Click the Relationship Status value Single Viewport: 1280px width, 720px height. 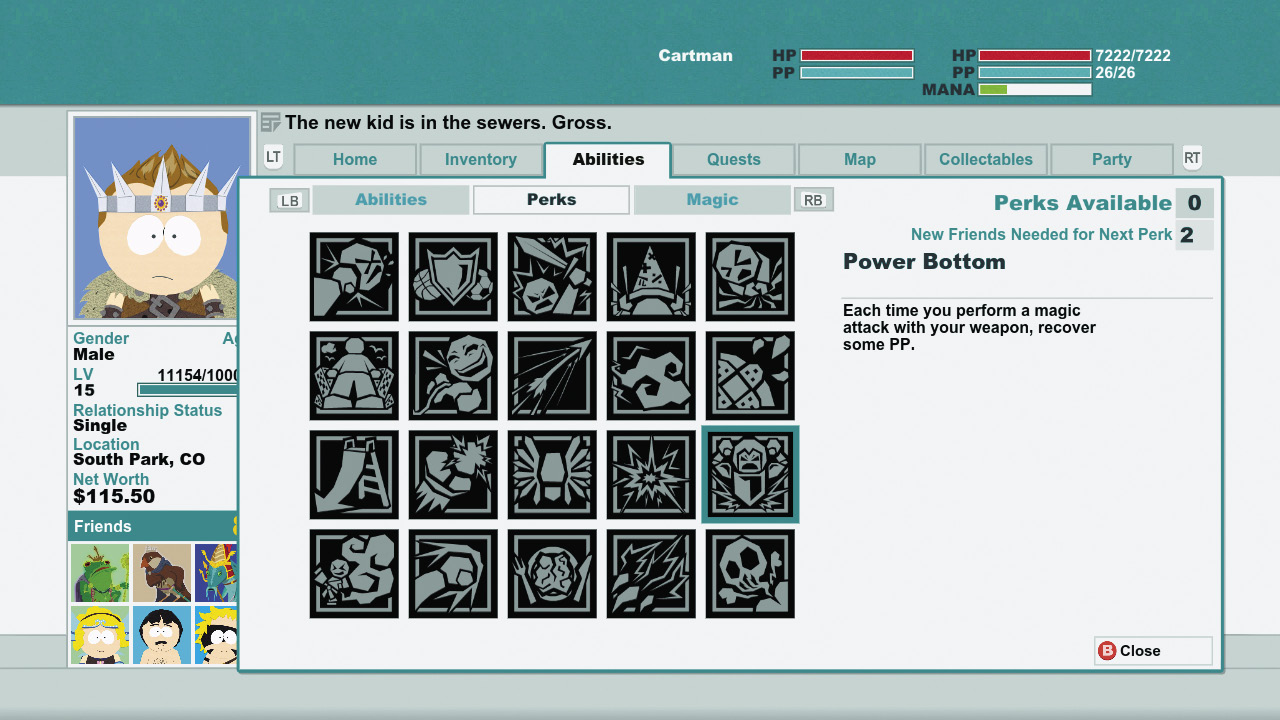coord(100,426)
